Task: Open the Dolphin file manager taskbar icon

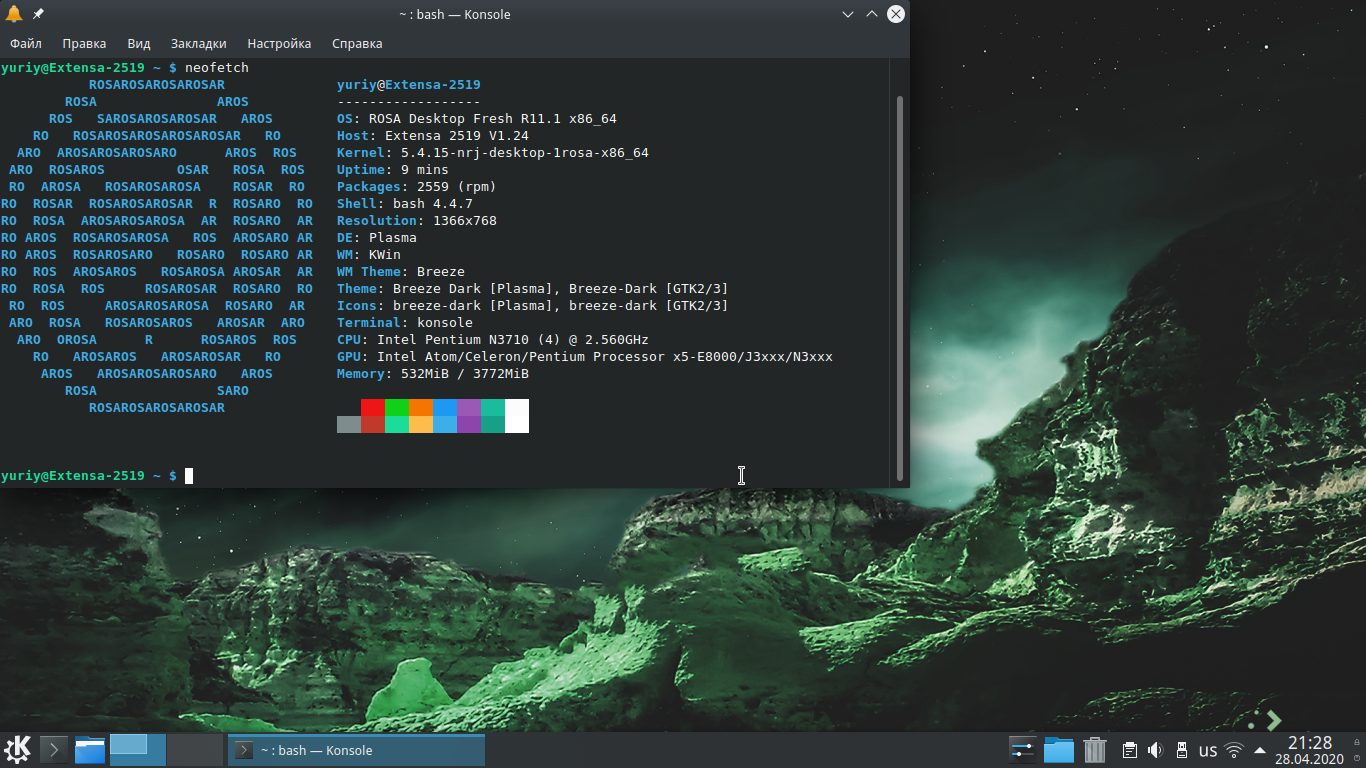Action: [x=90, y=750]
